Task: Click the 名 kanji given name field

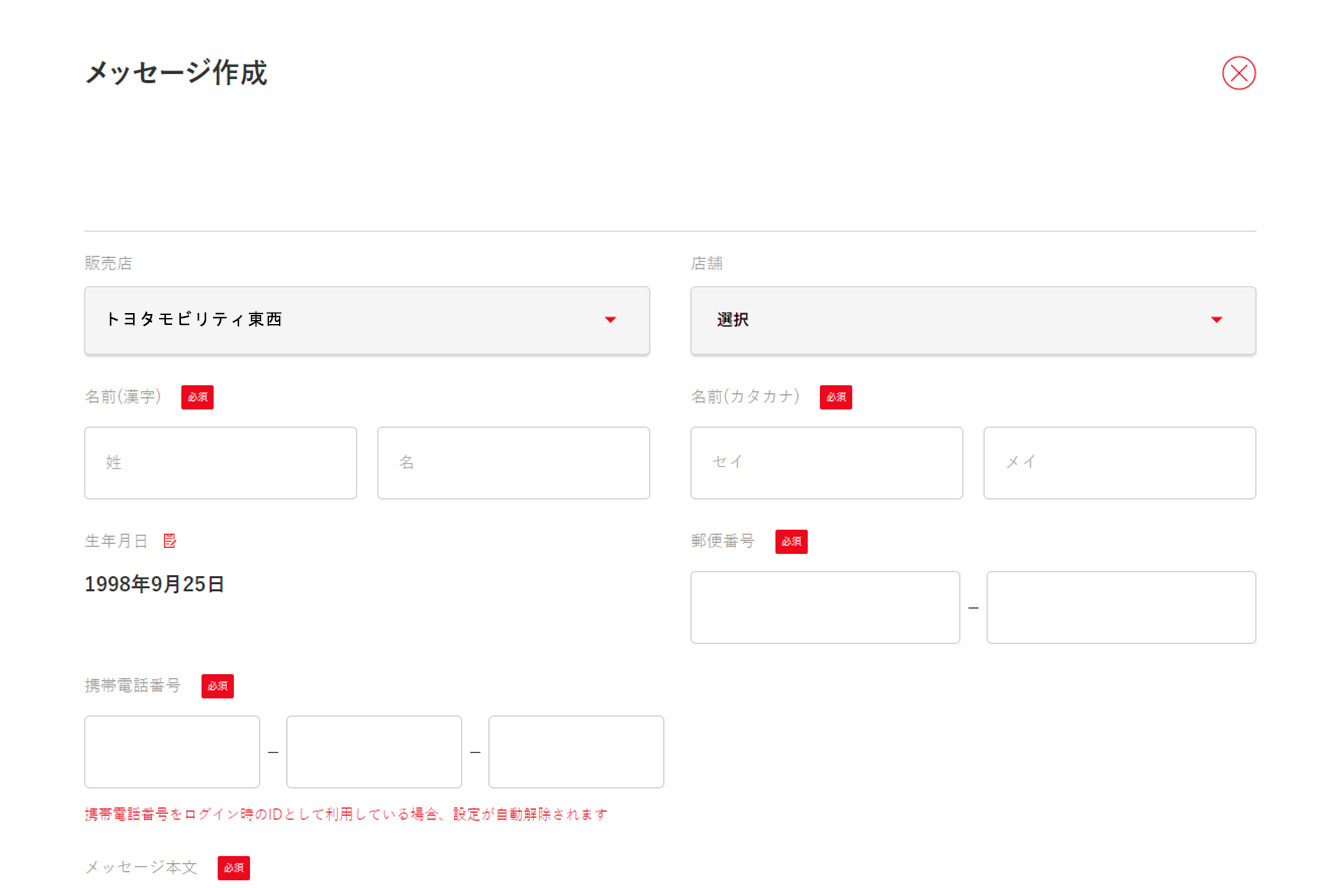Action: (x=513, y=463)
